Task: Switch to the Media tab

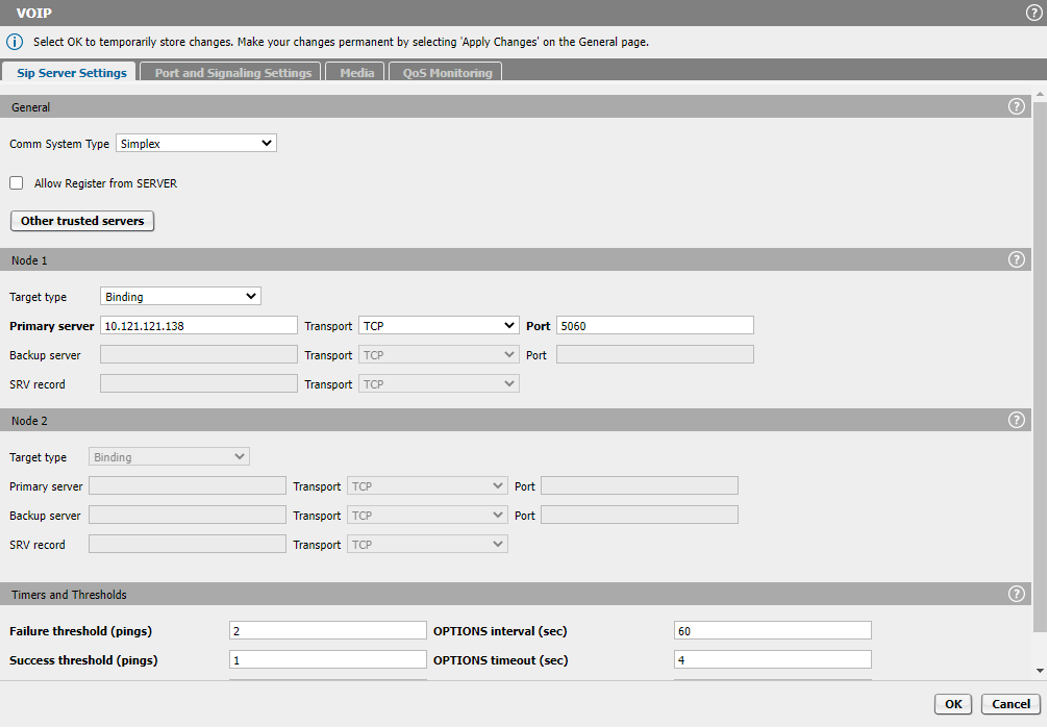Action: tap(357, 72)
